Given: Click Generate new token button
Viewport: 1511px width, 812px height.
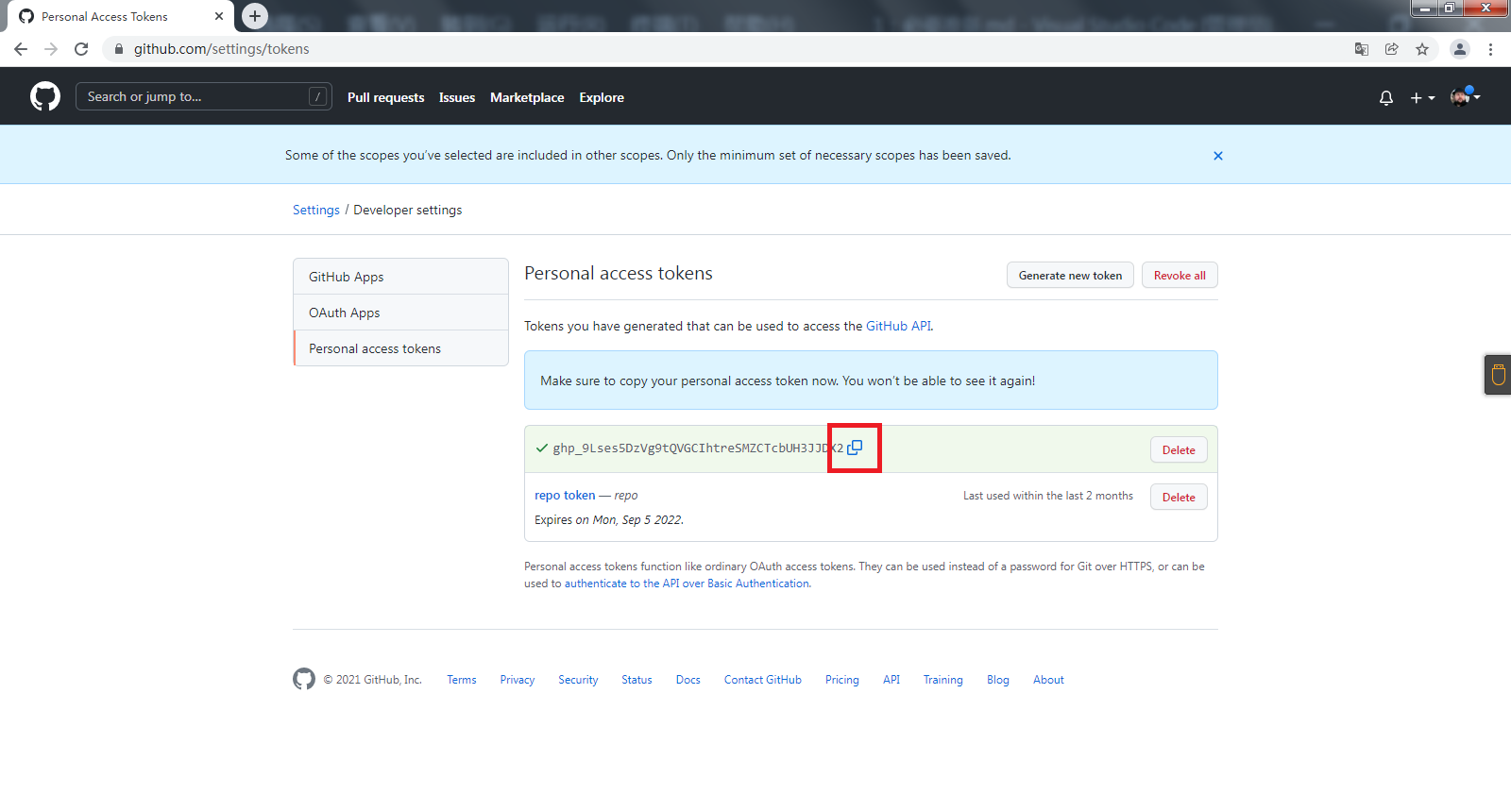Looking at the screenshot, I should pos(1070,276).
